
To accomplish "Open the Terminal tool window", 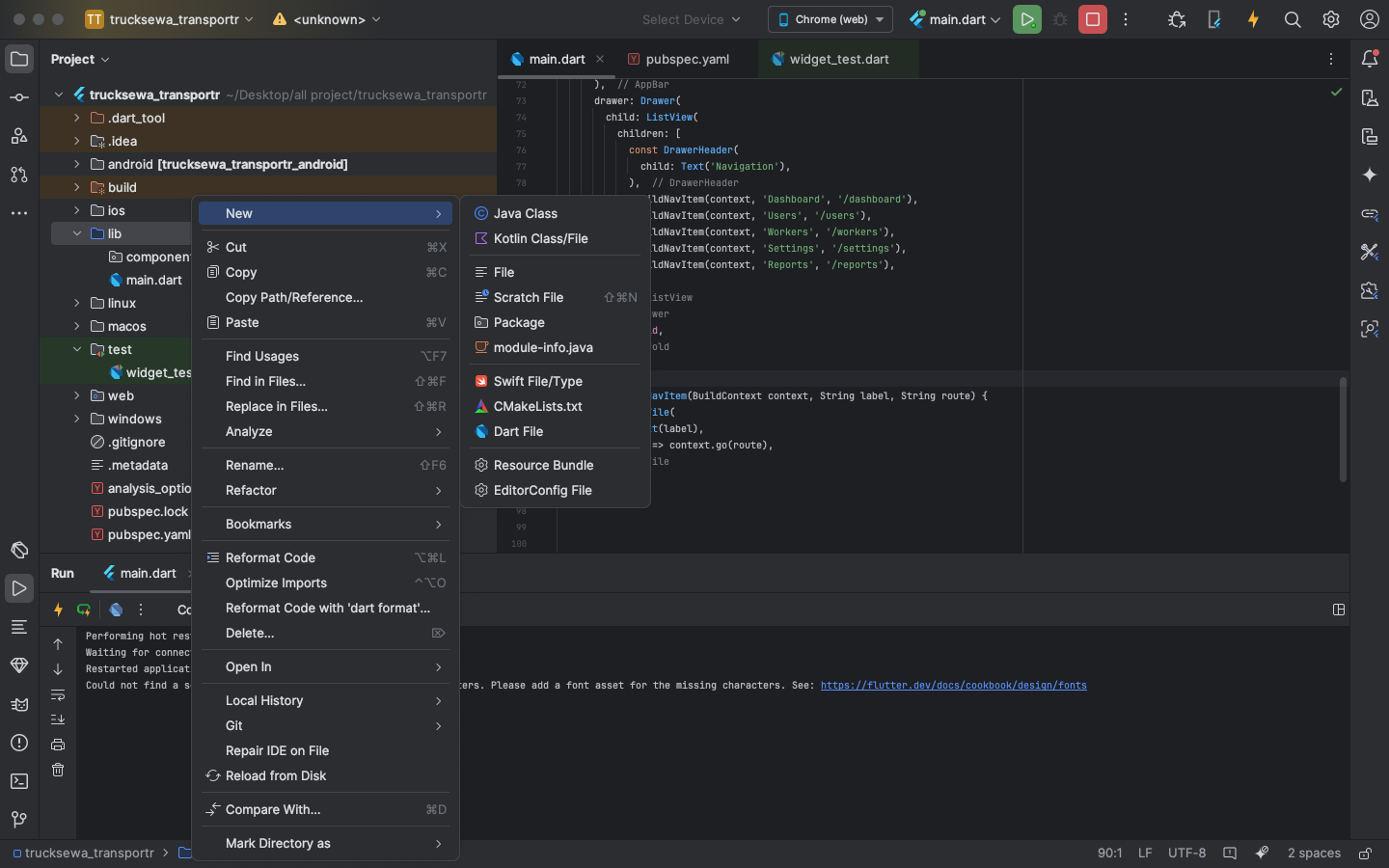I will [19, 781].
